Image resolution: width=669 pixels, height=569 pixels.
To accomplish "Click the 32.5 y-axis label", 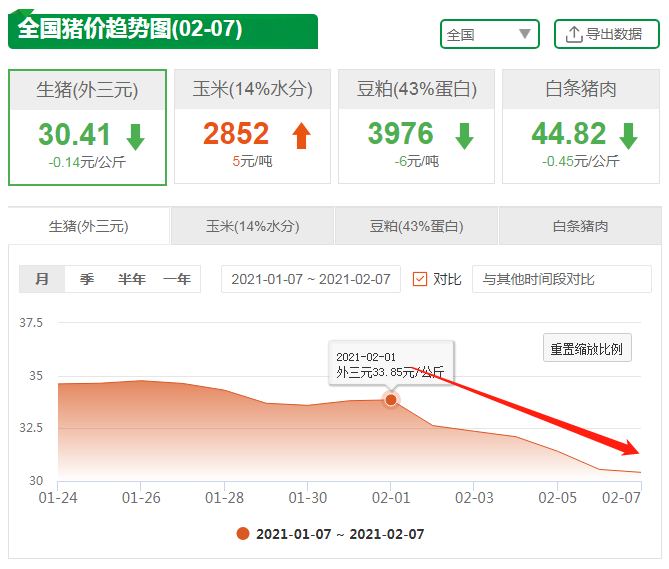I will (x=31, y=428).
